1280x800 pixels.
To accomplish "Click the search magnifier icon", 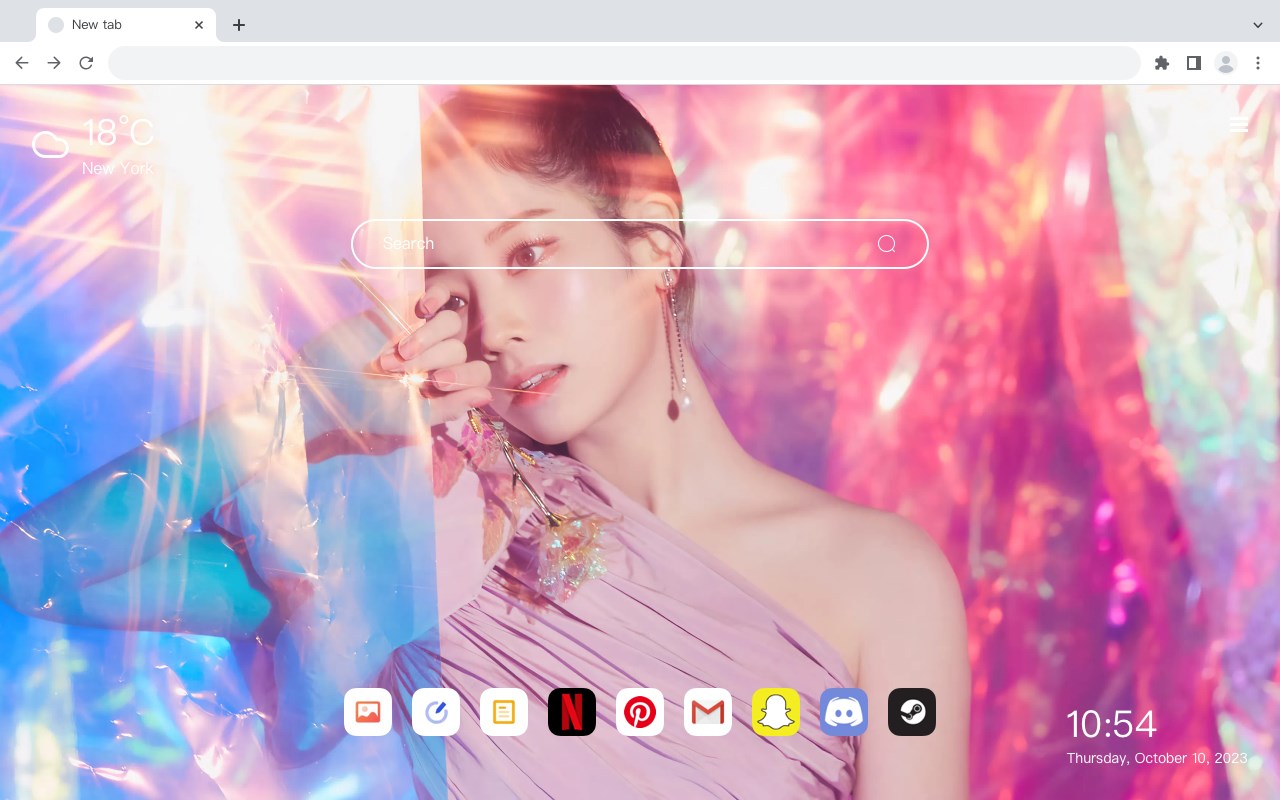I will coord(886,244).
